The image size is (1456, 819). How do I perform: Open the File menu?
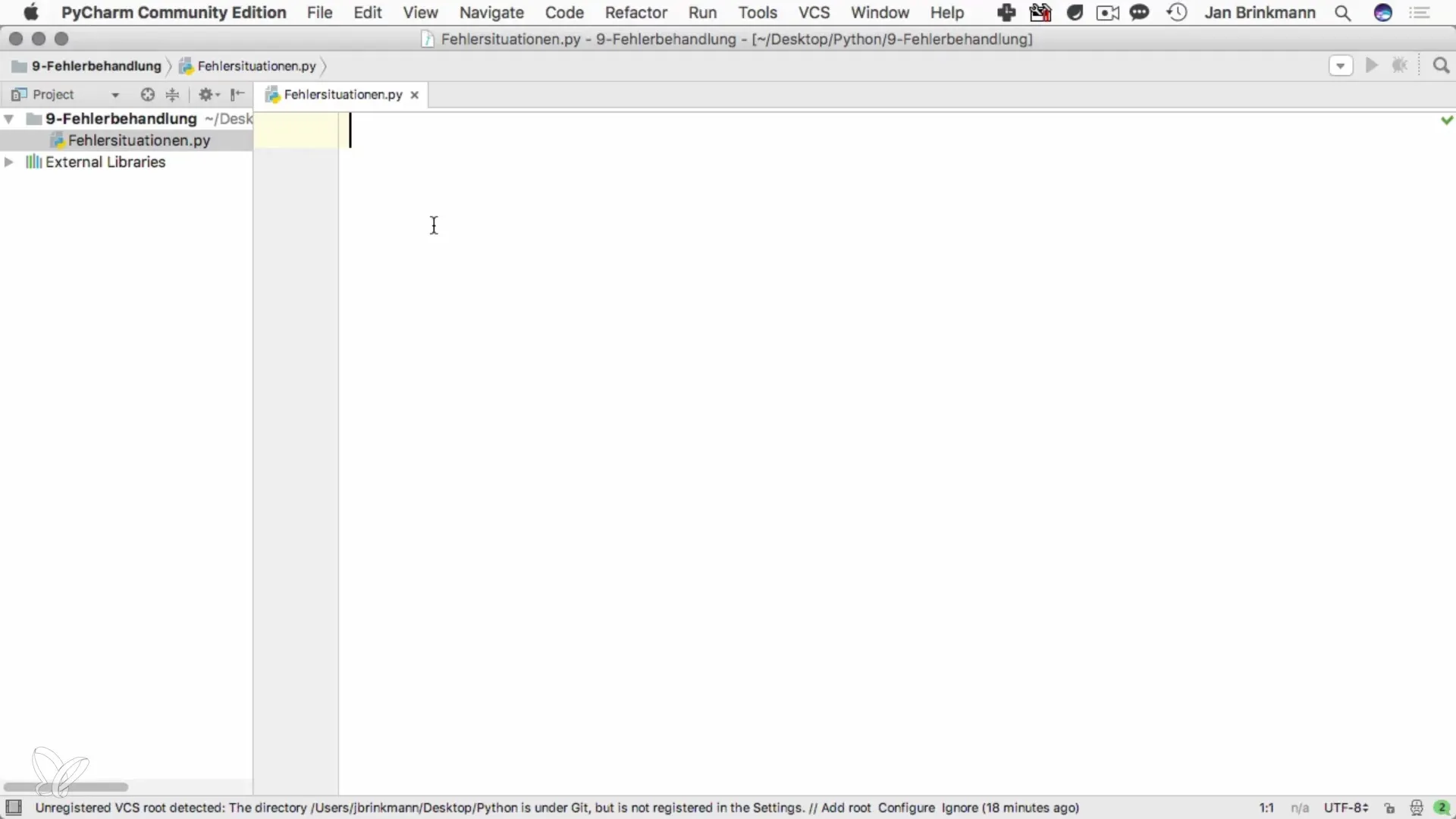pyautogui.click(x=319, y=13)
